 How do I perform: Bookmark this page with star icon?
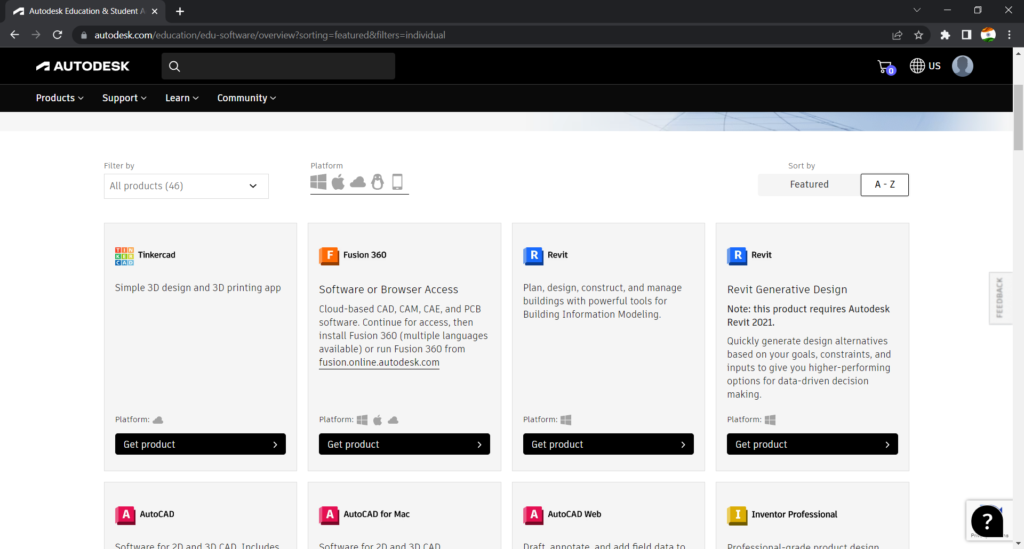tap(918, 35)
